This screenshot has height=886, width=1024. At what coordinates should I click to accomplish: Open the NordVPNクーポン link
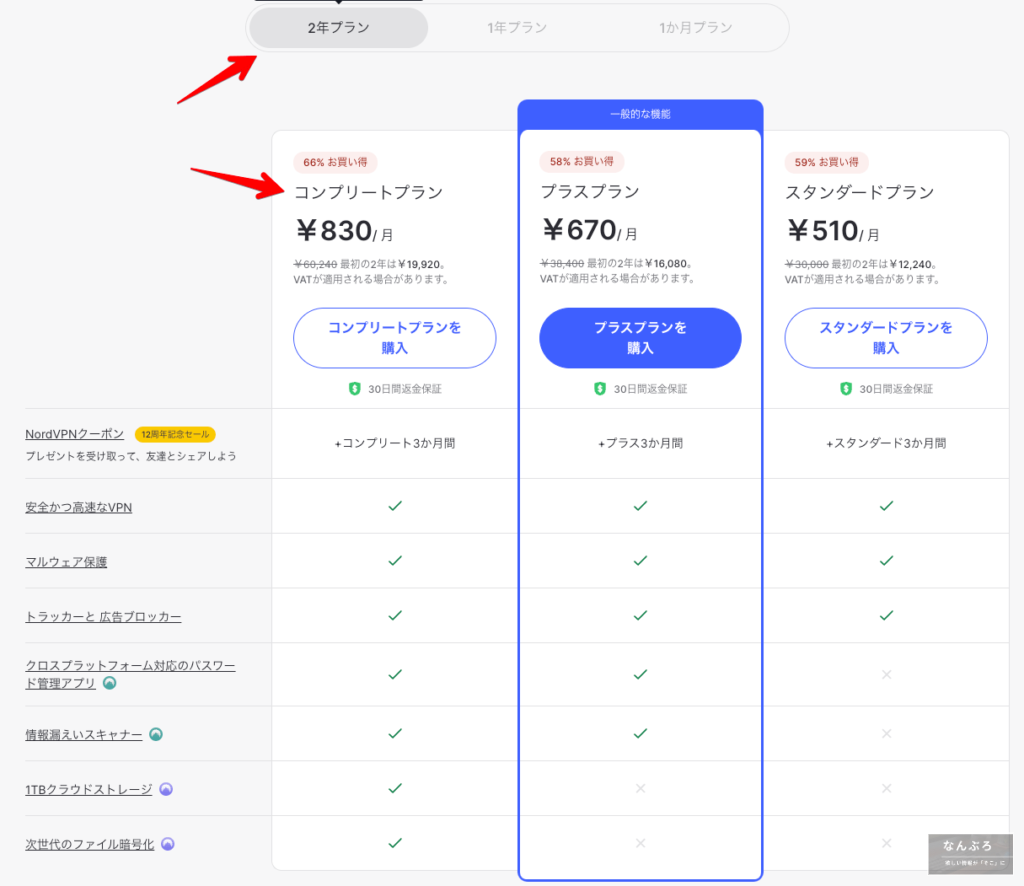click(75, 434)
